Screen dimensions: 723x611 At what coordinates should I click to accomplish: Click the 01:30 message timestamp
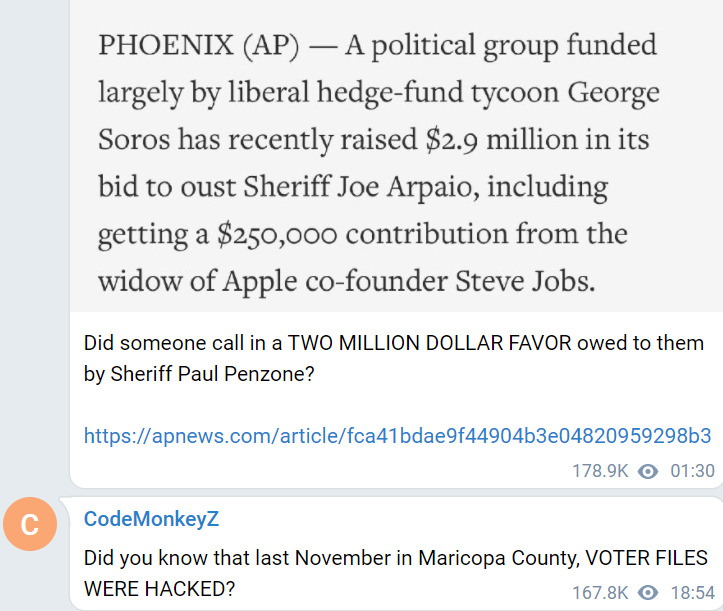[692, 471]
